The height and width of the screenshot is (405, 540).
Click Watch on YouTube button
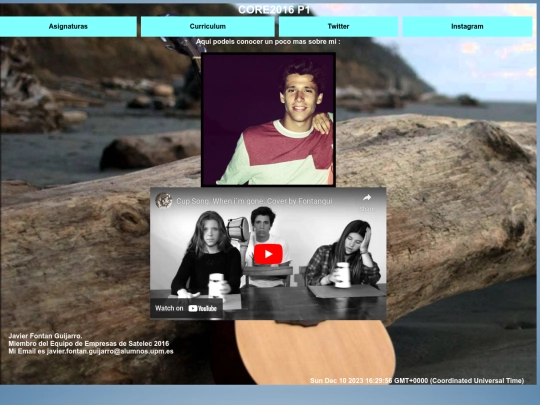point(186,308)
